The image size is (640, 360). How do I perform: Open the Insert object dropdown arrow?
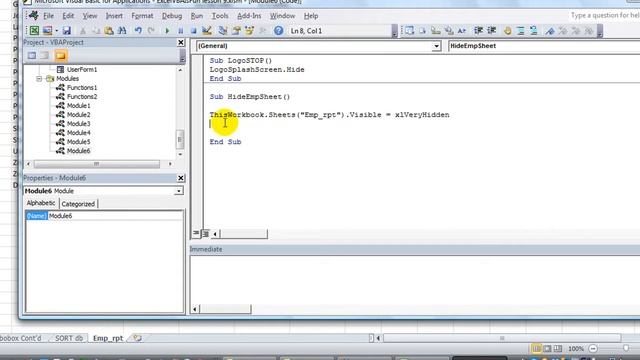(57, 31)
